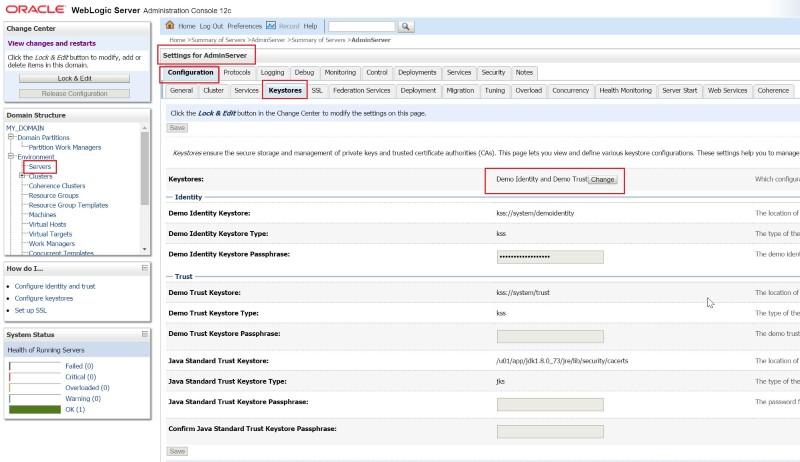The height and width of the screenshot is (462, 800).
Task: Open the Logging tab
Action: pos(272,73)
